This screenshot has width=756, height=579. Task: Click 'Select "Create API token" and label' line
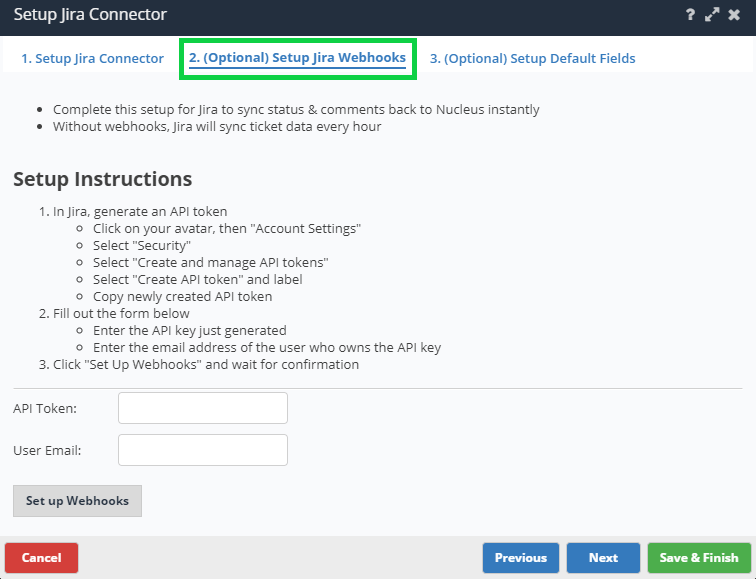198,279
